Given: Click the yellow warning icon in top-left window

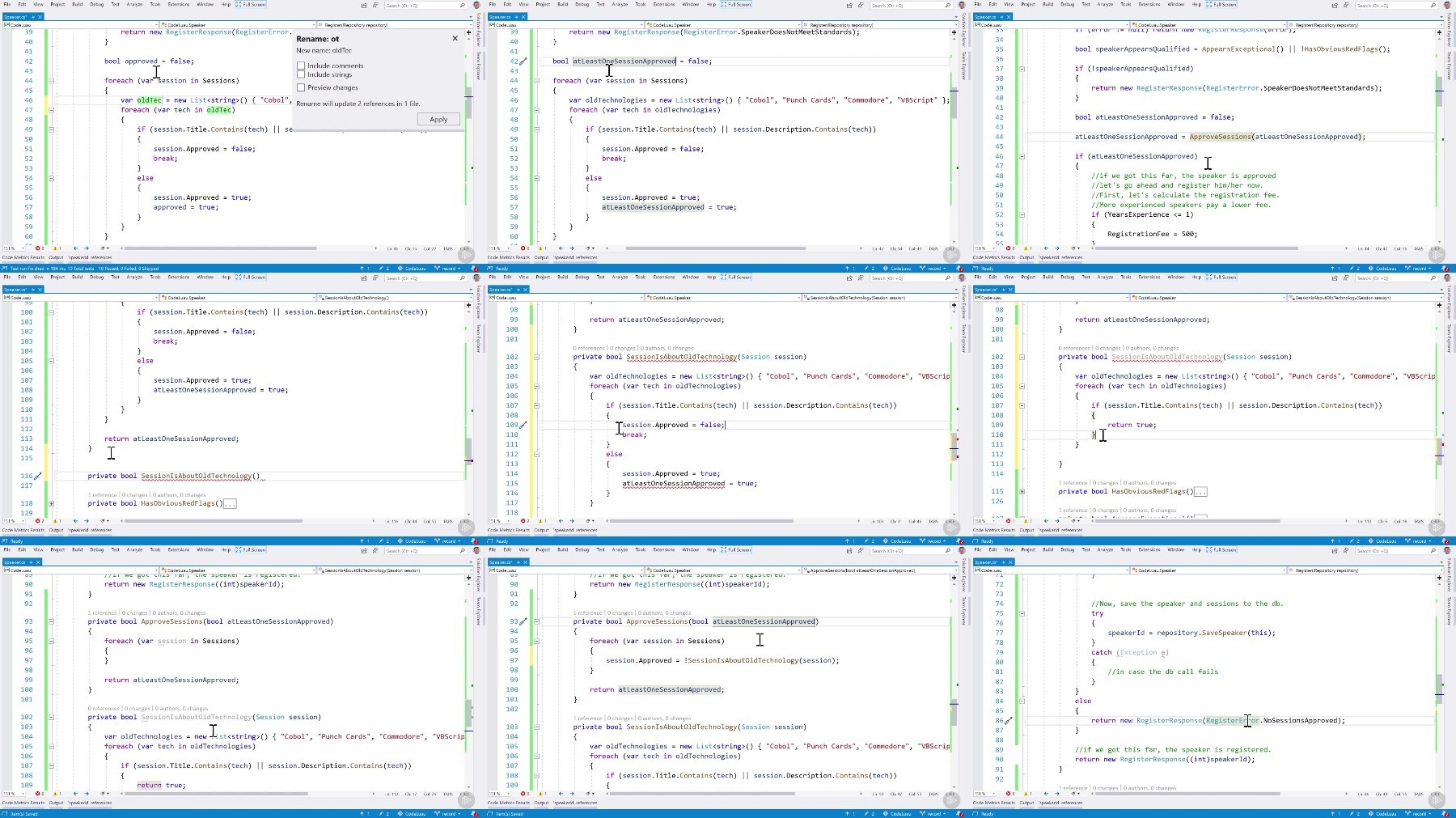Looking at the screenshot, I should coord(56,248).
